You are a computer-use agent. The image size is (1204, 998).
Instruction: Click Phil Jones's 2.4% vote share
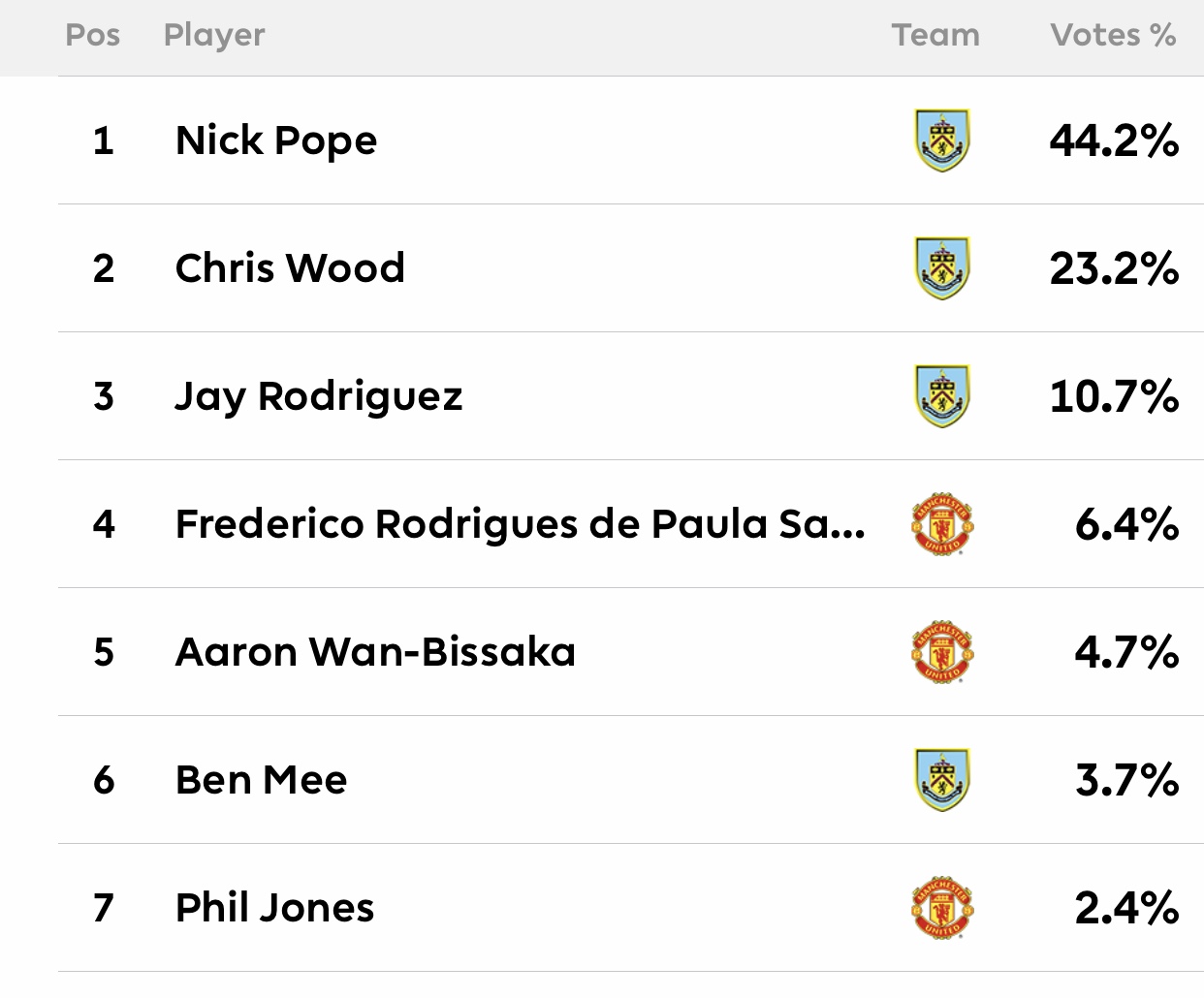1126,908
